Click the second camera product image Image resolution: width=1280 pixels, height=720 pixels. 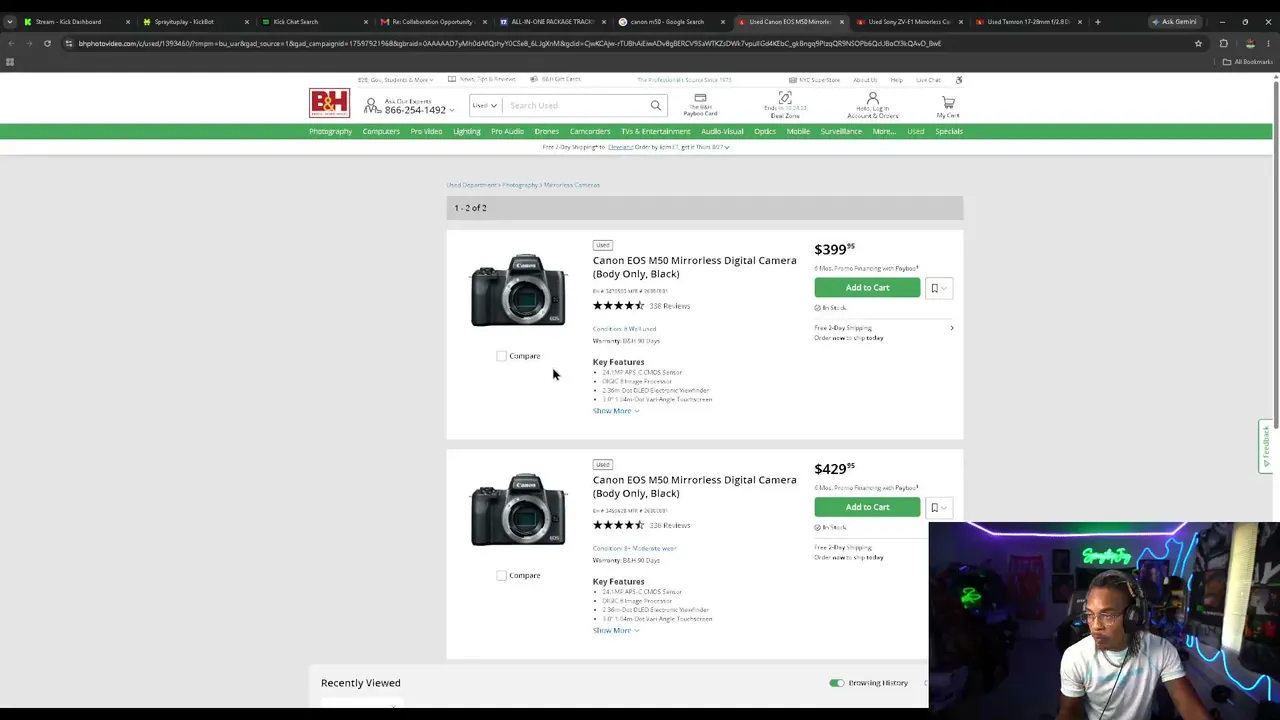(x=518, y=510)
